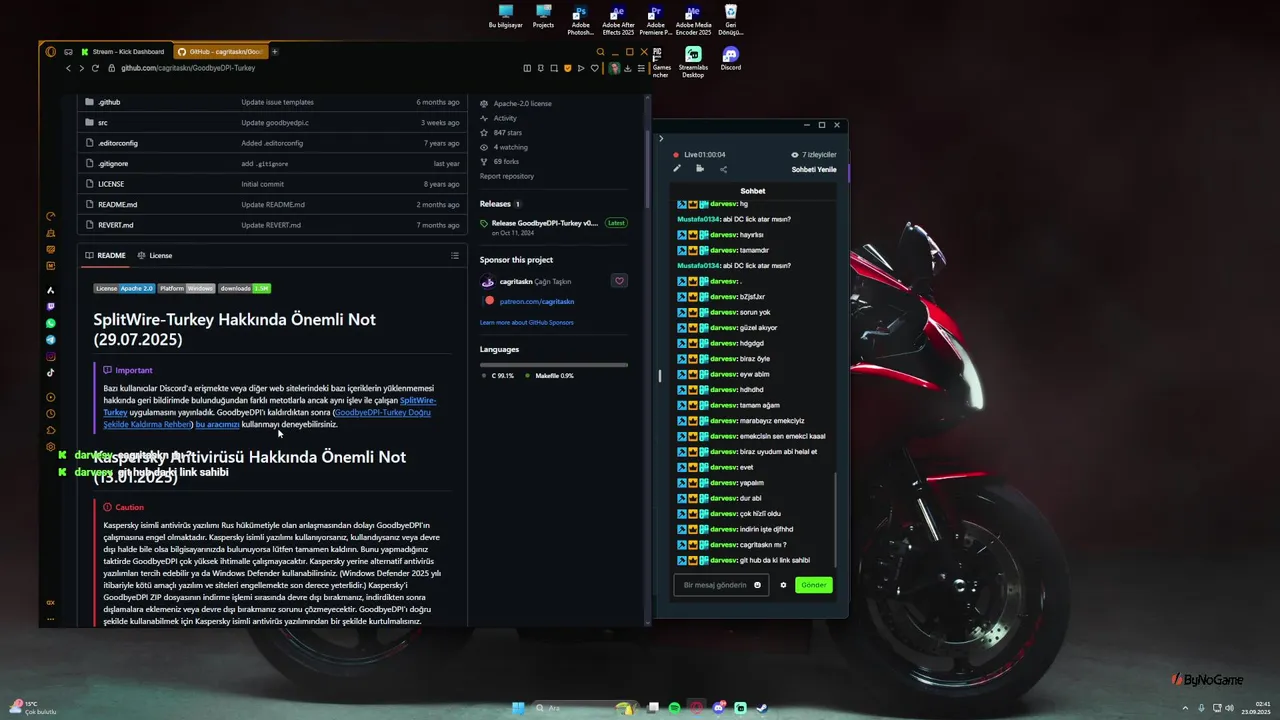Viewport: 1280px width, 720px height.
Task: Open the "Update goodbyedpi.c" commit message
Action: click(x=275, y=122)
